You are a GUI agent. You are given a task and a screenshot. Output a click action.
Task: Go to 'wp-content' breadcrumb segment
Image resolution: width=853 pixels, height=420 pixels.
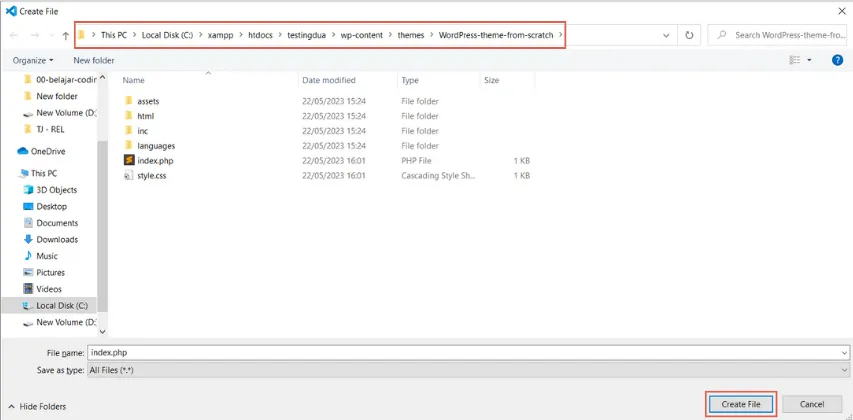tap(362, 35)
